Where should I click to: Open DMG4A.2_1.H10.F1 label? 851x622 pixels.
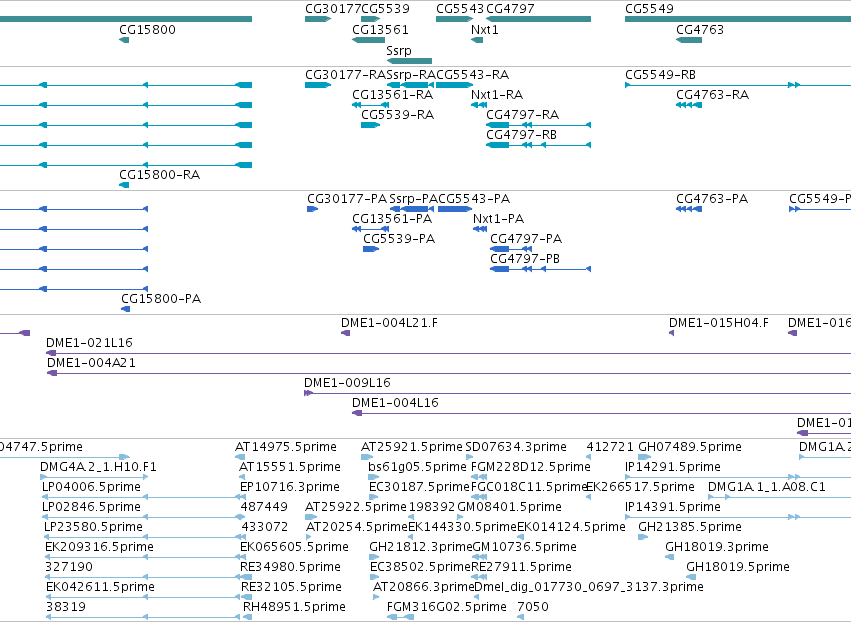98,467
